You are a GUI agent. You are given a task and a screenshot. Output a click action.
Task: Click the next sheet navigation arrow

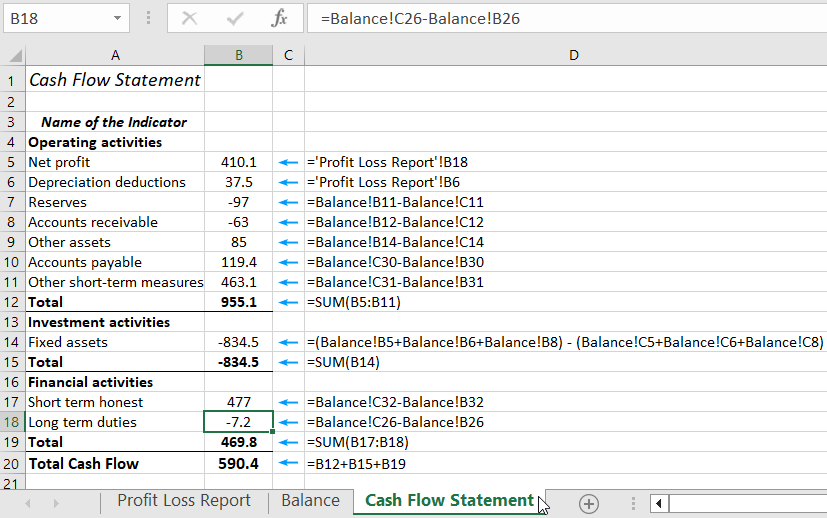(x=56, y=503)
